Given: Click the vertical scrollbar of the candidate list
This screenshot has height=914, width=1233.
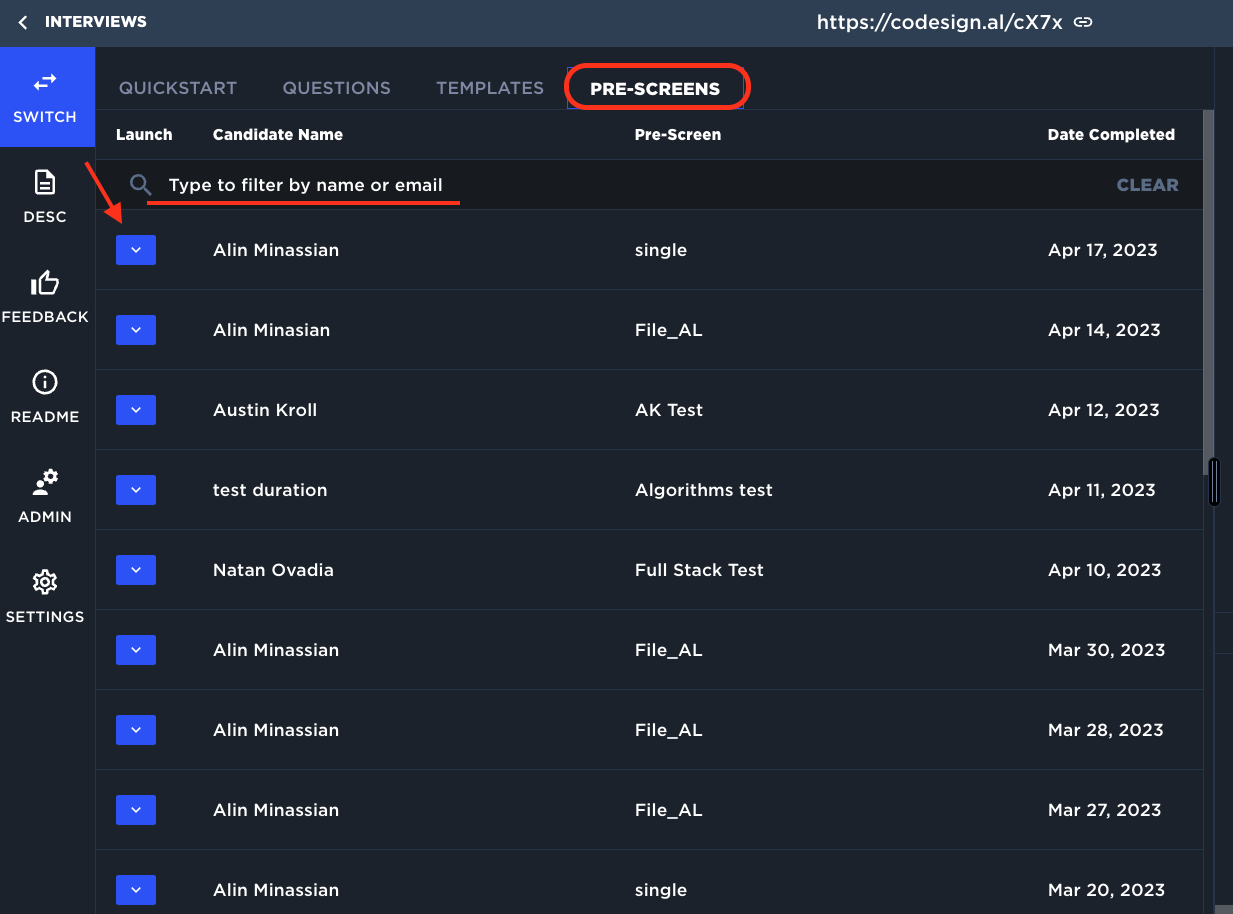Looking at the screenshot, I should click(1208, 290).
